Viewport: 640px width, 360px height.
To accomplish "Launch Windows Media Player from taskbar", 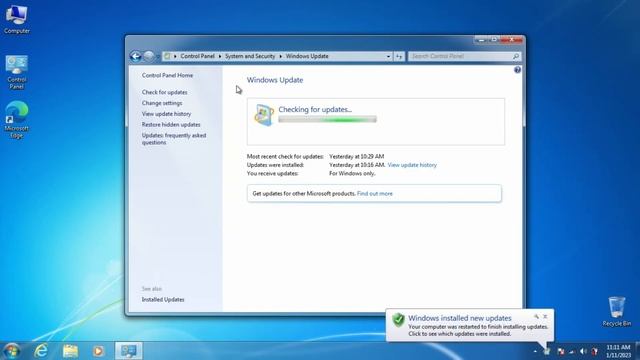I will click(x=98, y=351).
